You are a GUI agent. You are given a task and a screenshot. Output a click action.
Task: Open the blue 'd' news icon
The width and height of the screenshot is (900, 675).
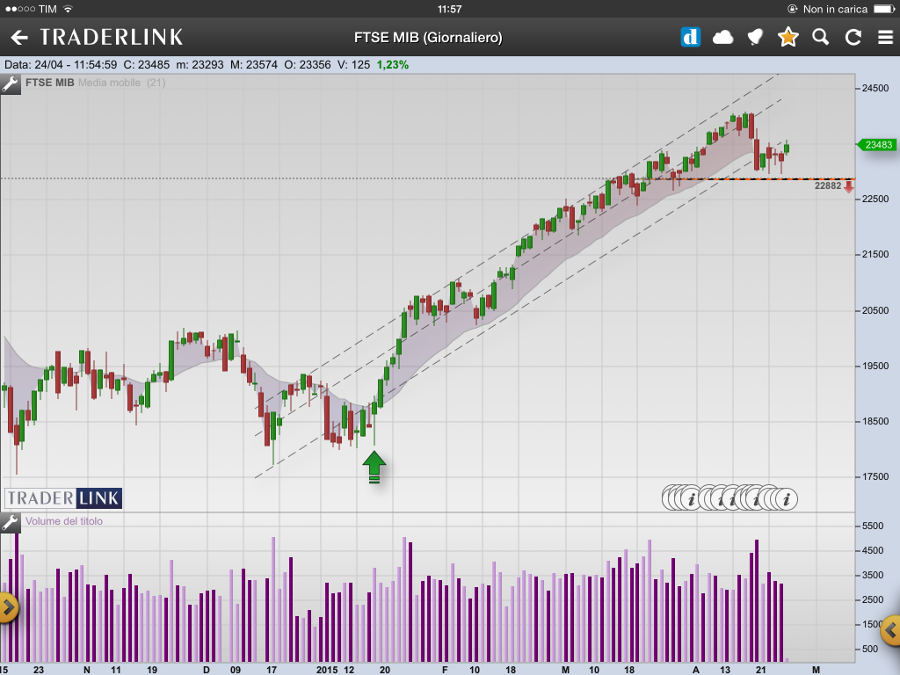[690, 38]
